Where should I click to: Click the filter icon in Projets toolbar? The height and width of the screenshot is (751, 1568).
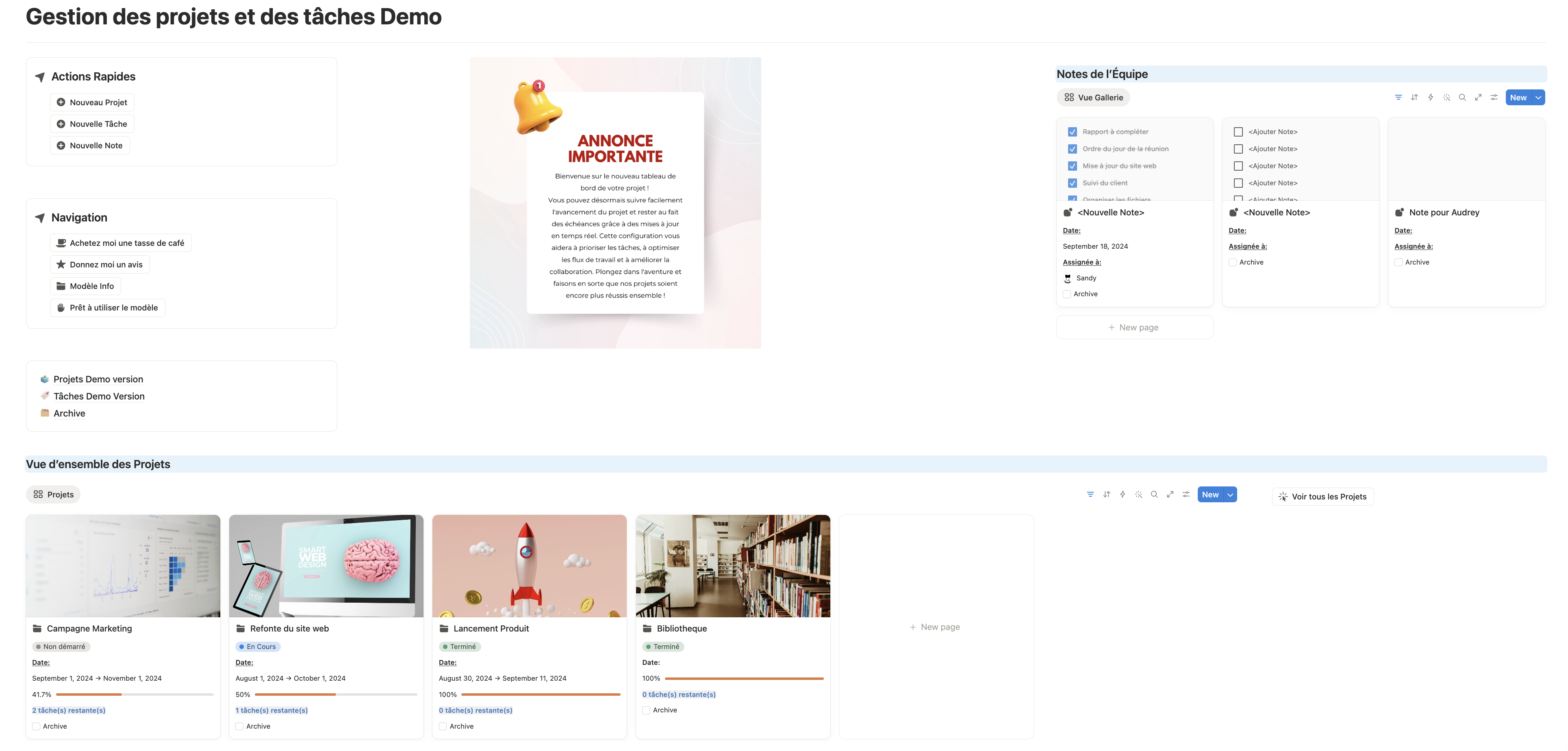pos(1090,494)
